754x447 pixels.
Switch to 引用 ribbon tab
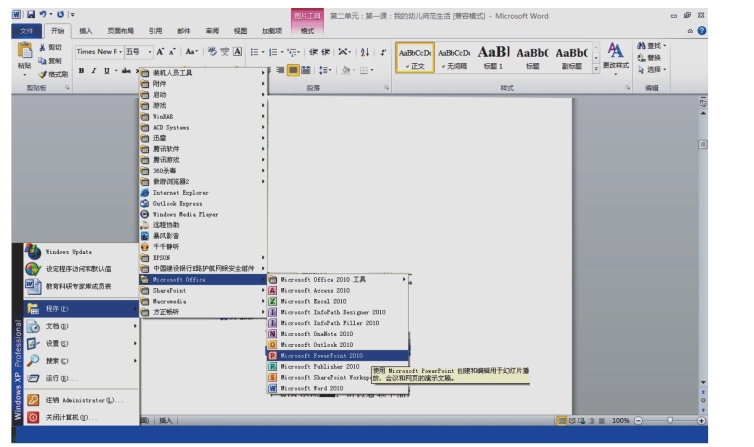click(155, 31)
